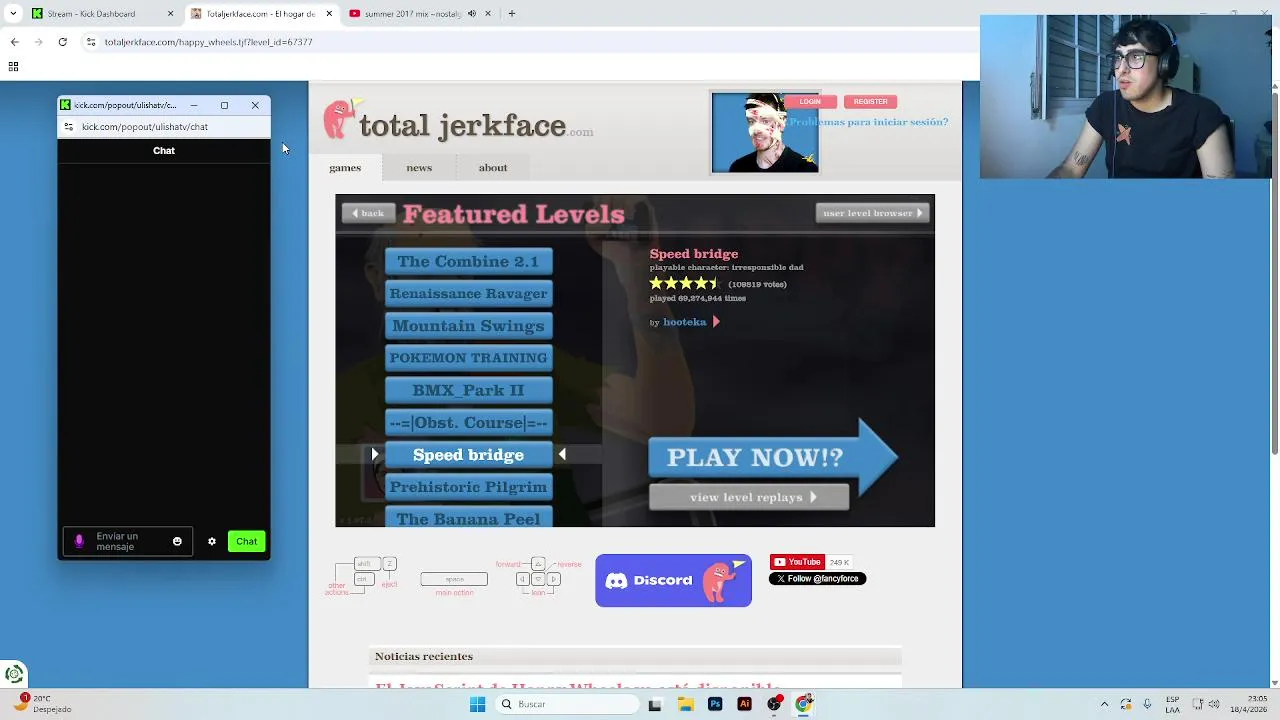Click Enviar un mensaje field in Kick chat
Viewport: 1280px width, 720px height.
[127, 542]
